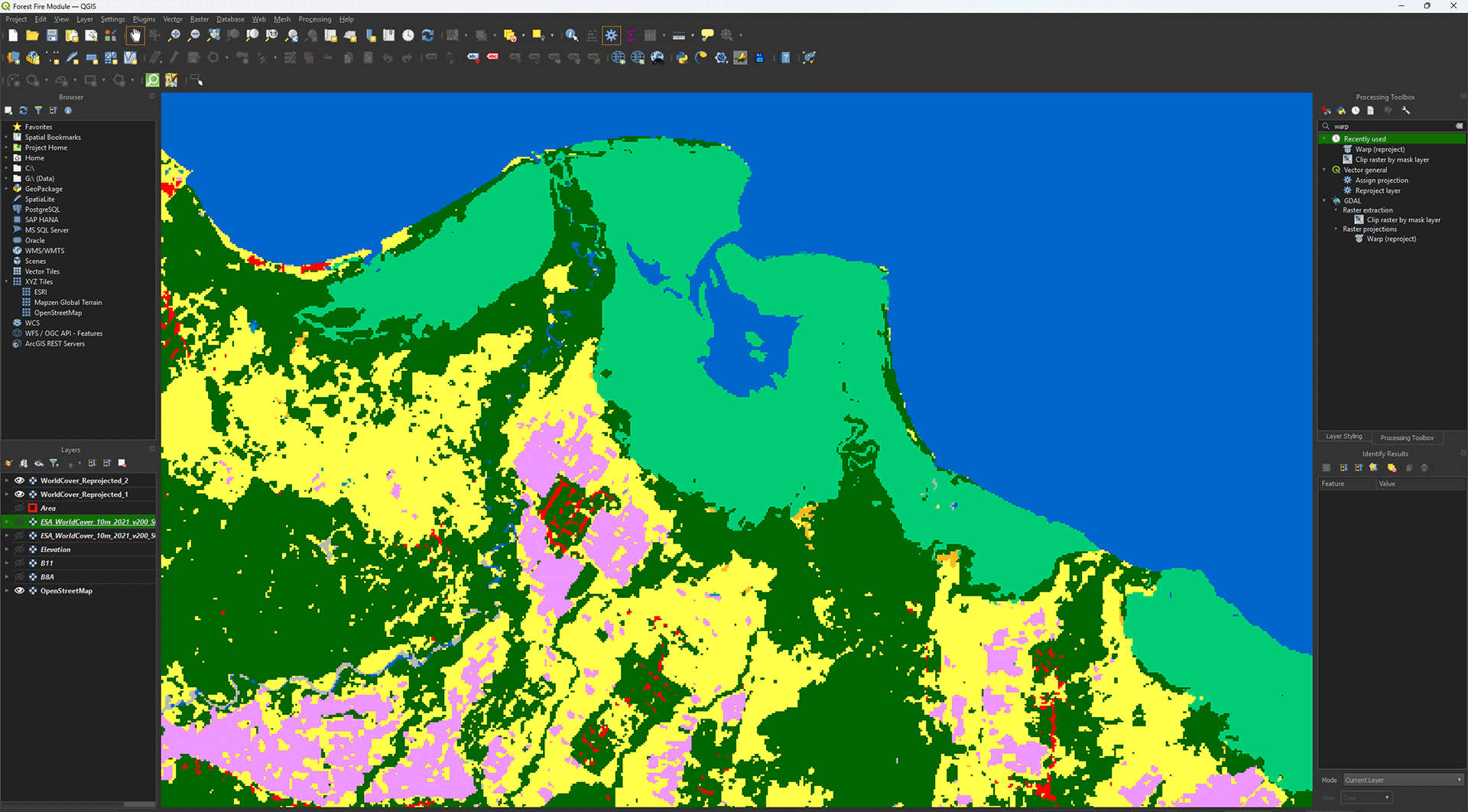
Task: Collapse the Recently used toolbox group
Action: (x=1324, y=139)
